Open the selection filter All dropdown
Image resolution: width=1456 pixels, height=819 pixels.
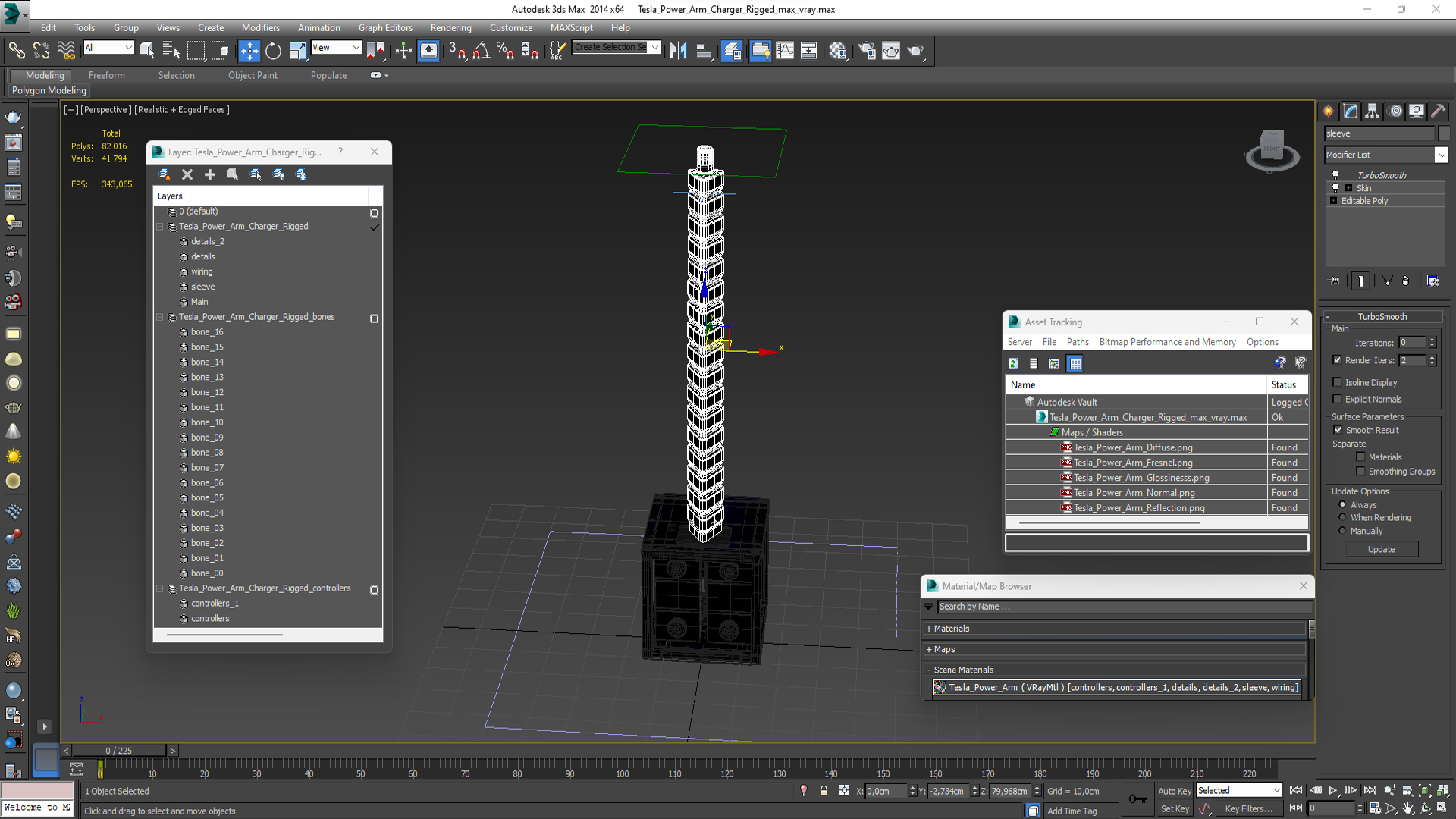[x=108, y=48]
